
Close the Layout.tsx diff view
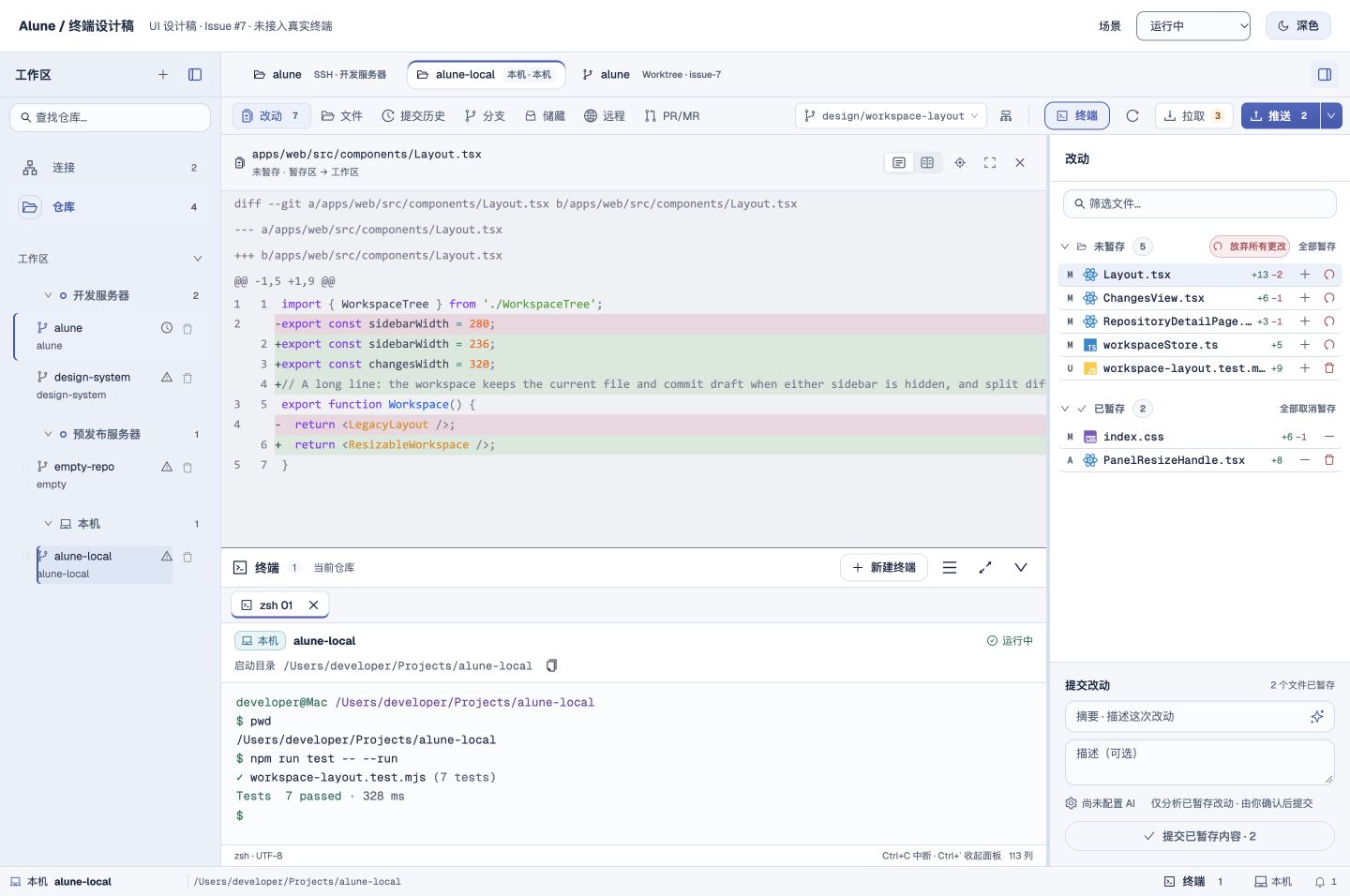pos(1020,163)
